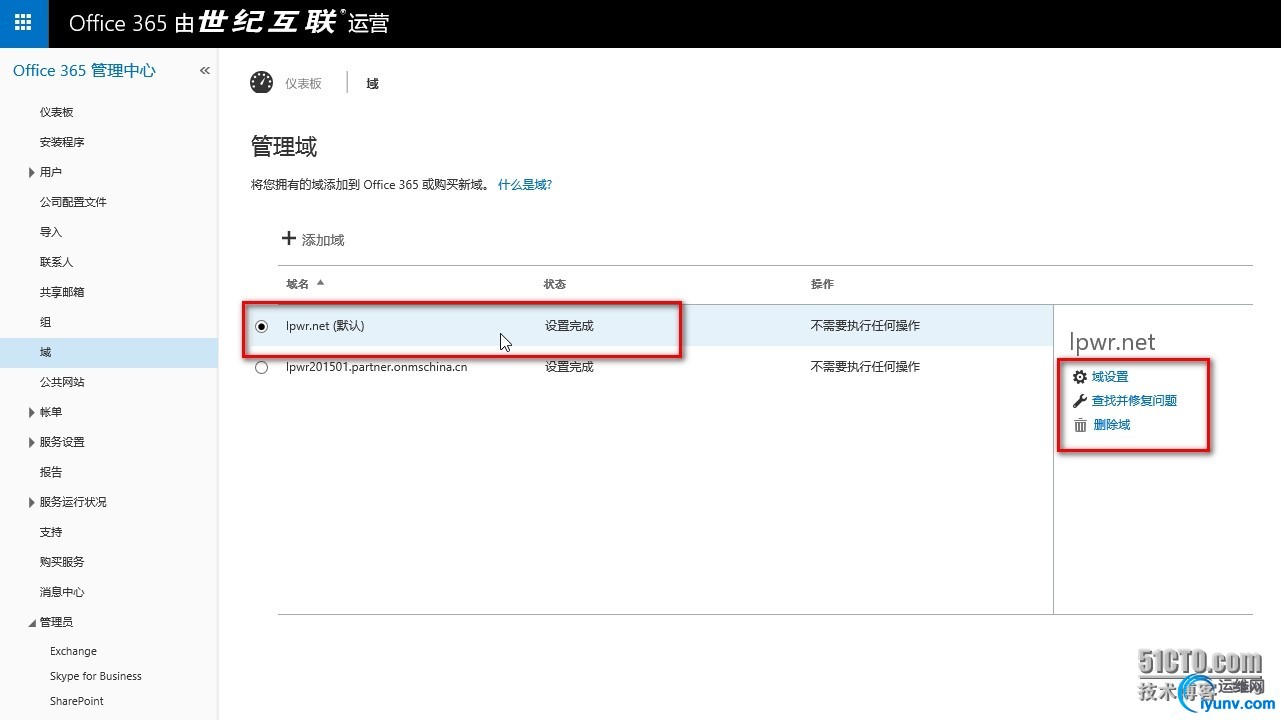This screenshot has width=1281, height=720.
Task: Open the 域设置 link
Action: coord(1110,377)
